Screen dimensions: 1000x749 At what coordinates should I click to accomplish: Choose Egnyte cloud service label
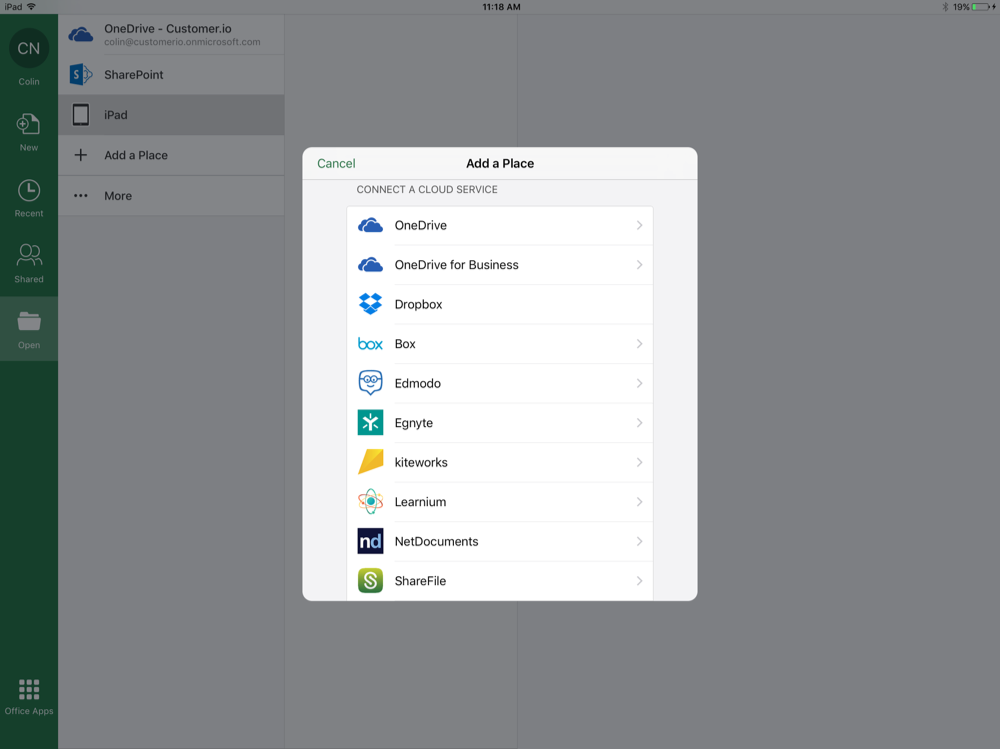(414, 423)
